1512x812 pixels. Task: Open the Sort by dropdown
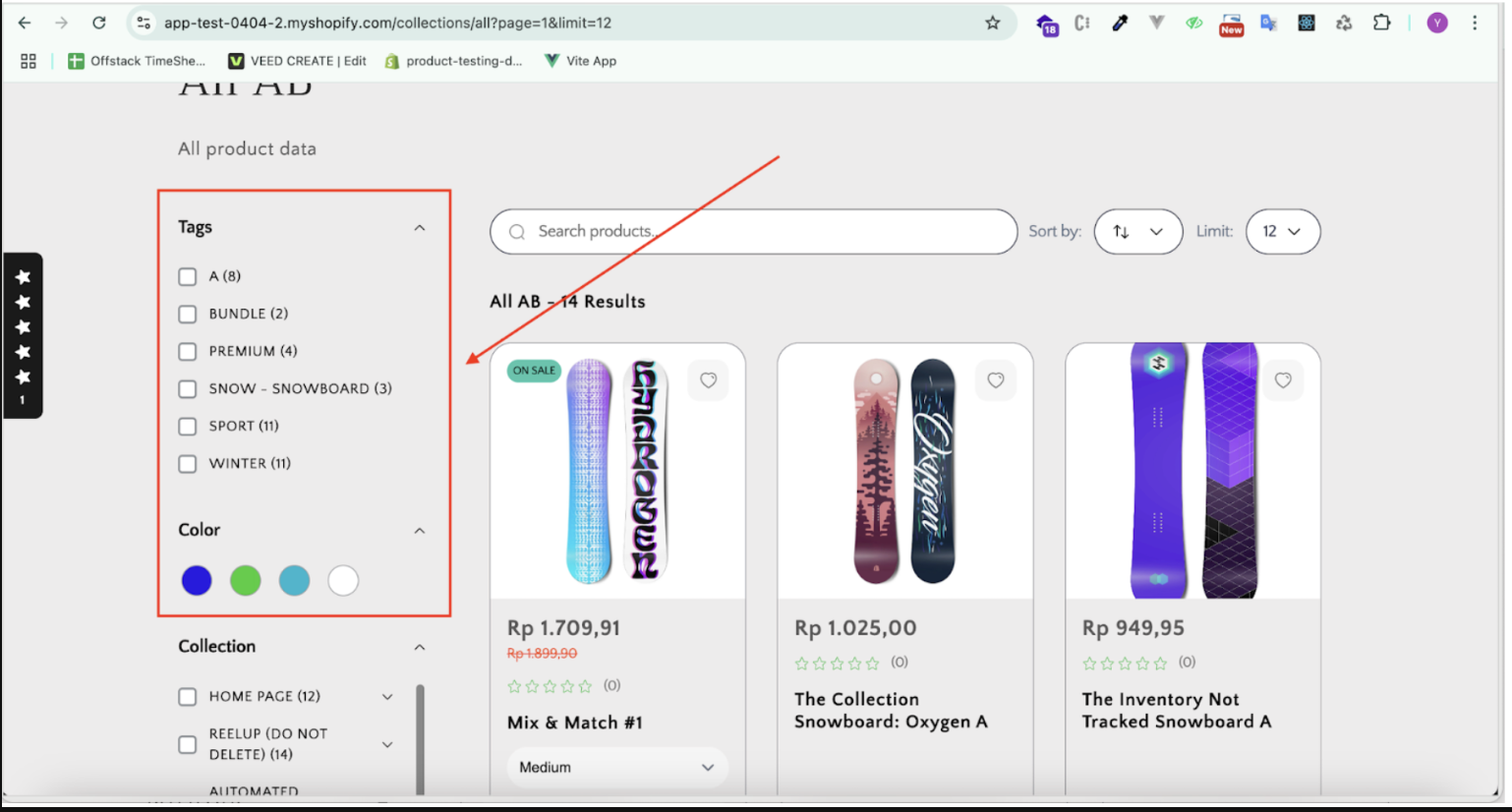[1137, 232]
